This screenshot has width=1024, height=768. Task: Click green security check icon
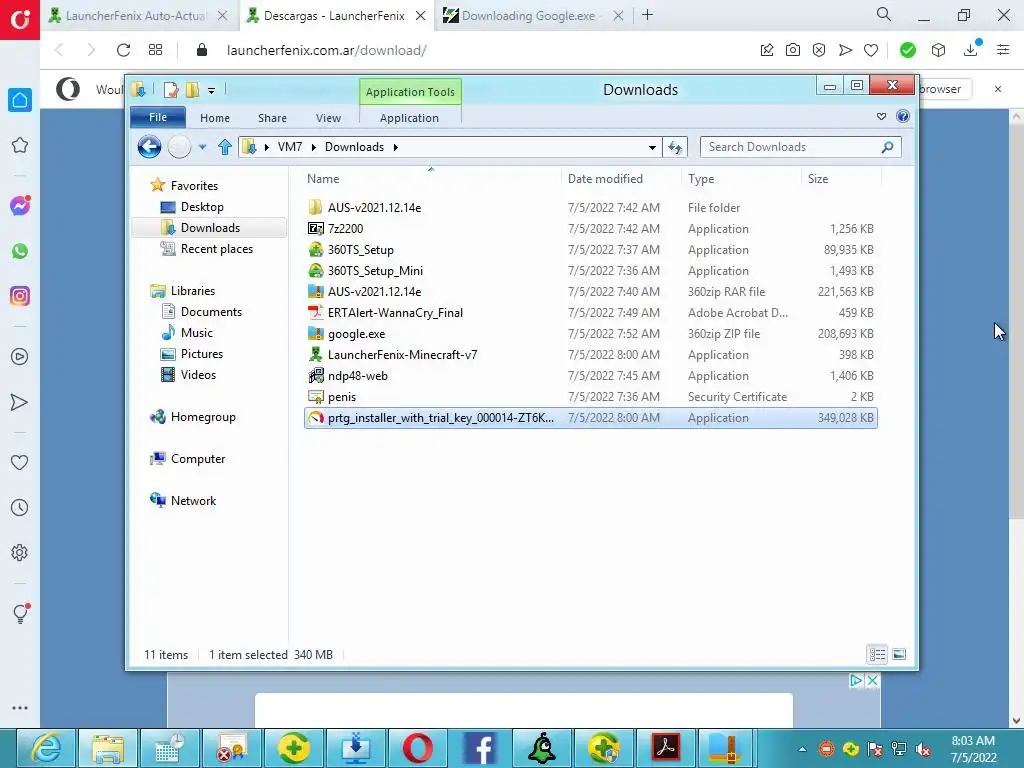[908, 50]
